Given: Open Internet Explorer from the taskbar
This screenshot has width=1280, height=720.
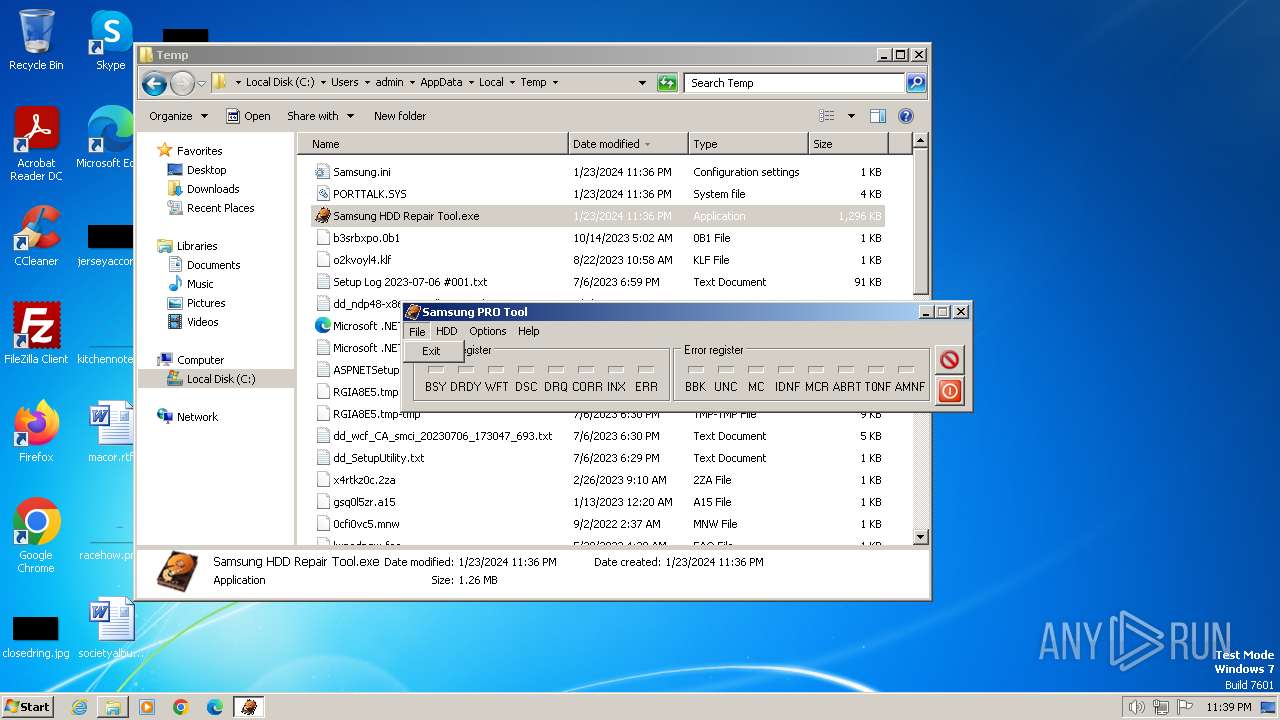Looking at the screenshot, I should point(79,707).
